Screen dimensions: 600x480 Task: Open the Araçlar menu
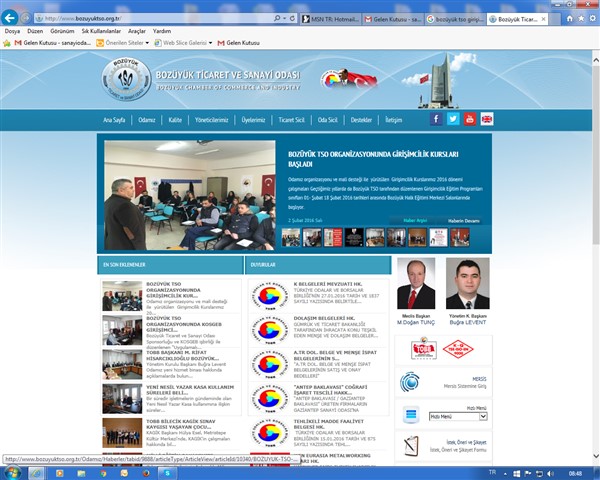[137, 31]
